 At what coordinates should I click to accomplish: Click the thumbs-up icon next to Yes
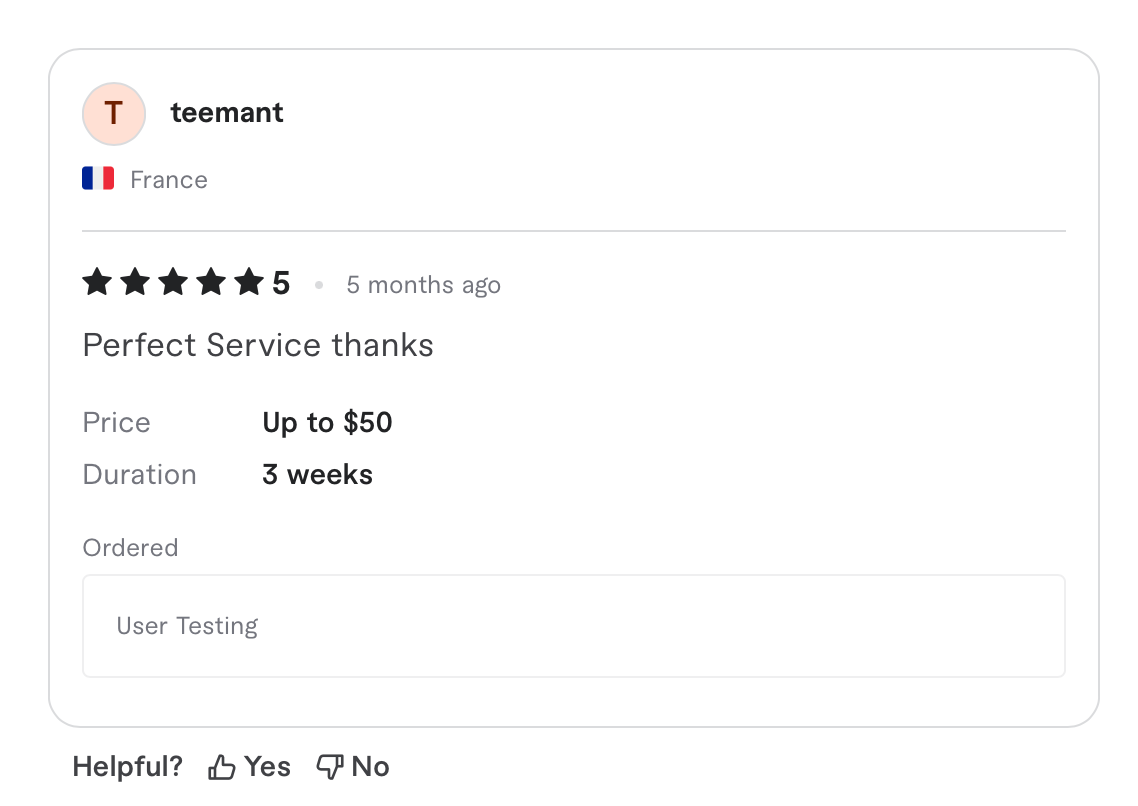(222, 766)
